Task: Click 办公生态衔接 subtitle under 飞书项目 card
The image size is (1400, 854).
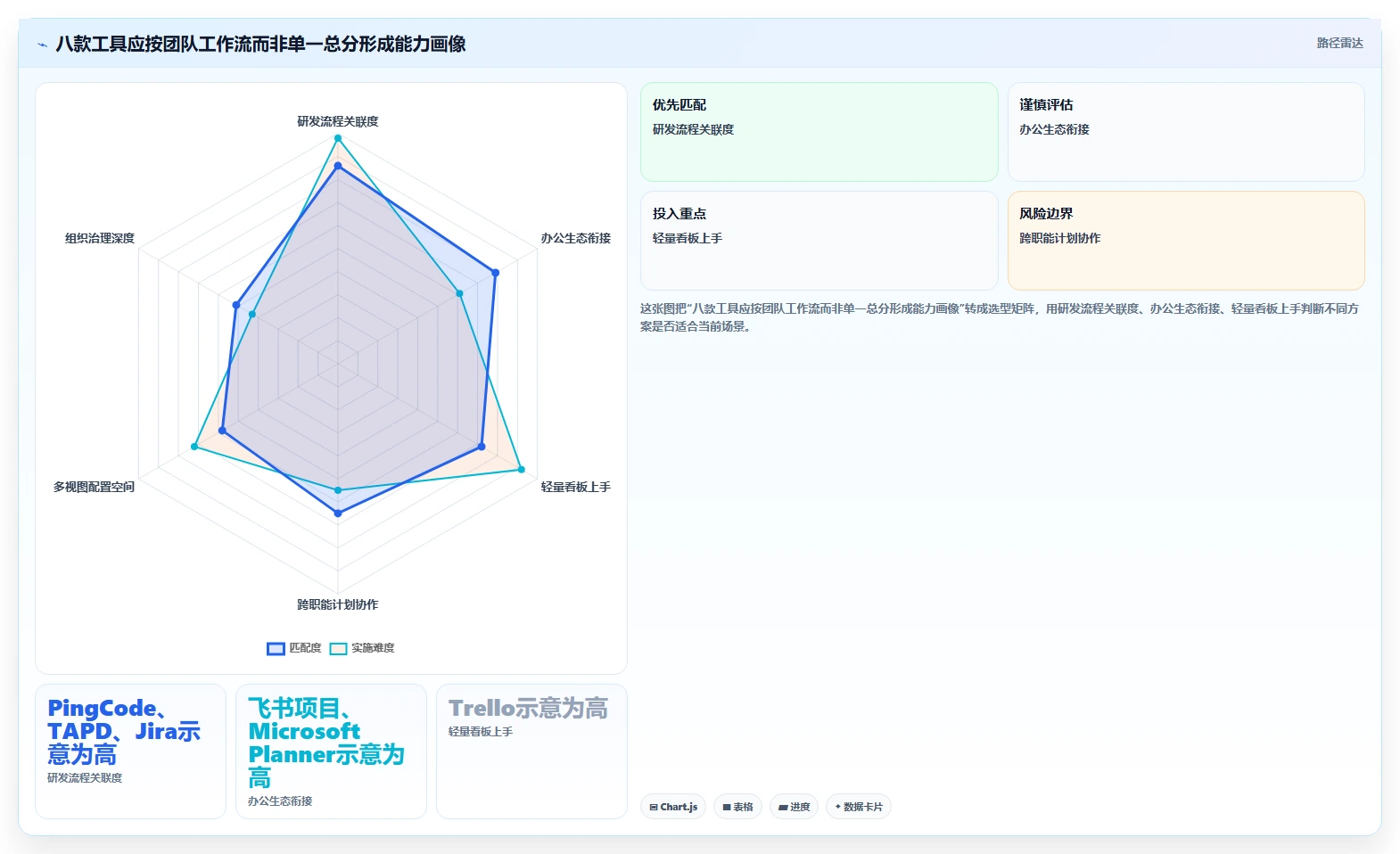Action: pyautogui.click(x=280, y=801)
